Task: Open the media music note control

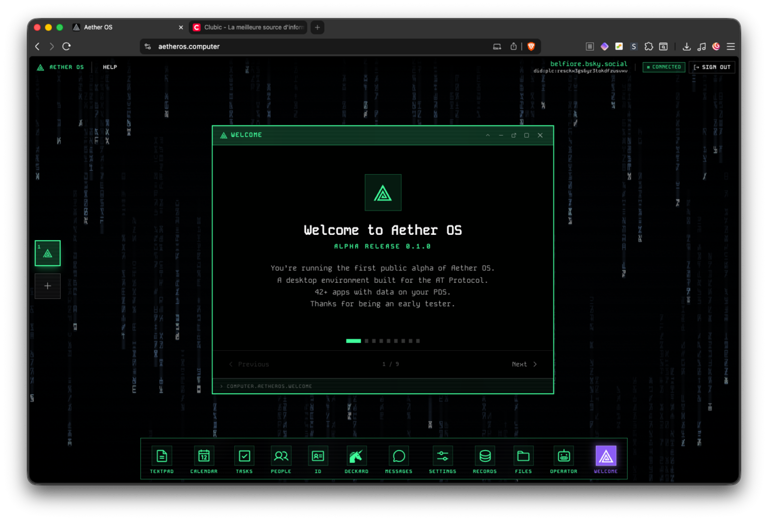Action: (701, 47)
